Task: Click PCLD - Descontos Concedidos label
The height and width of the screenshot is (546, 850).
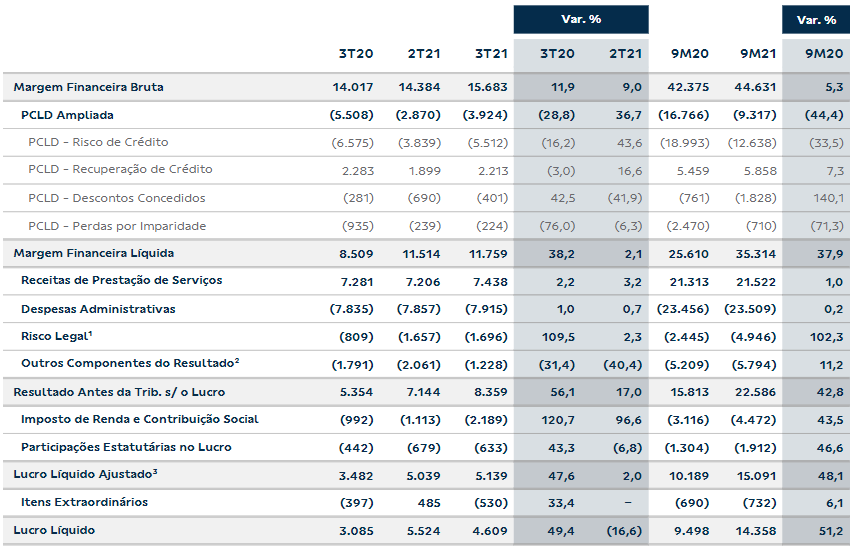Action: 117,198
